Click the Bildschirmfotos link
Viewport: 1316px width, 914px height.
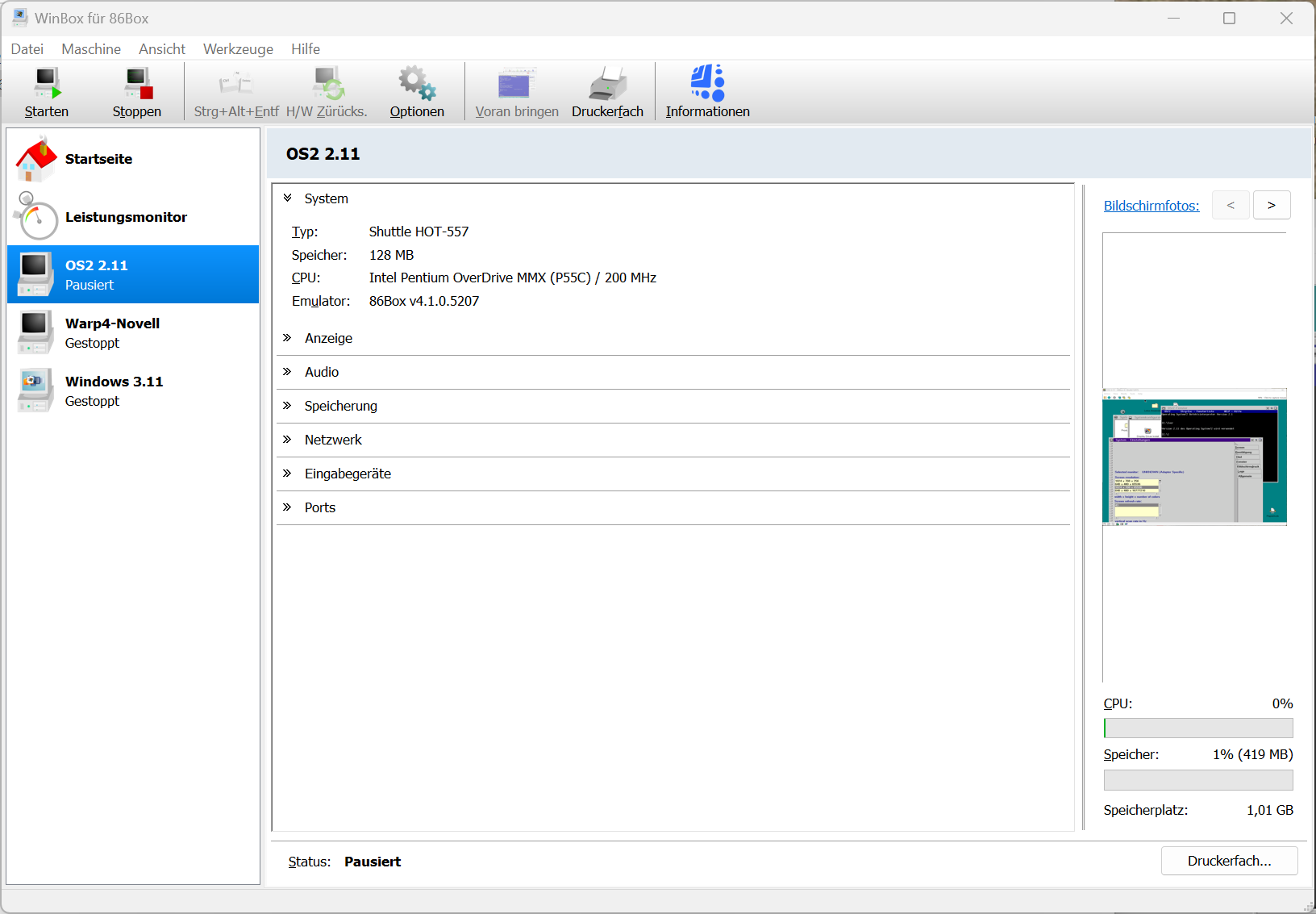coord(1151,206)
